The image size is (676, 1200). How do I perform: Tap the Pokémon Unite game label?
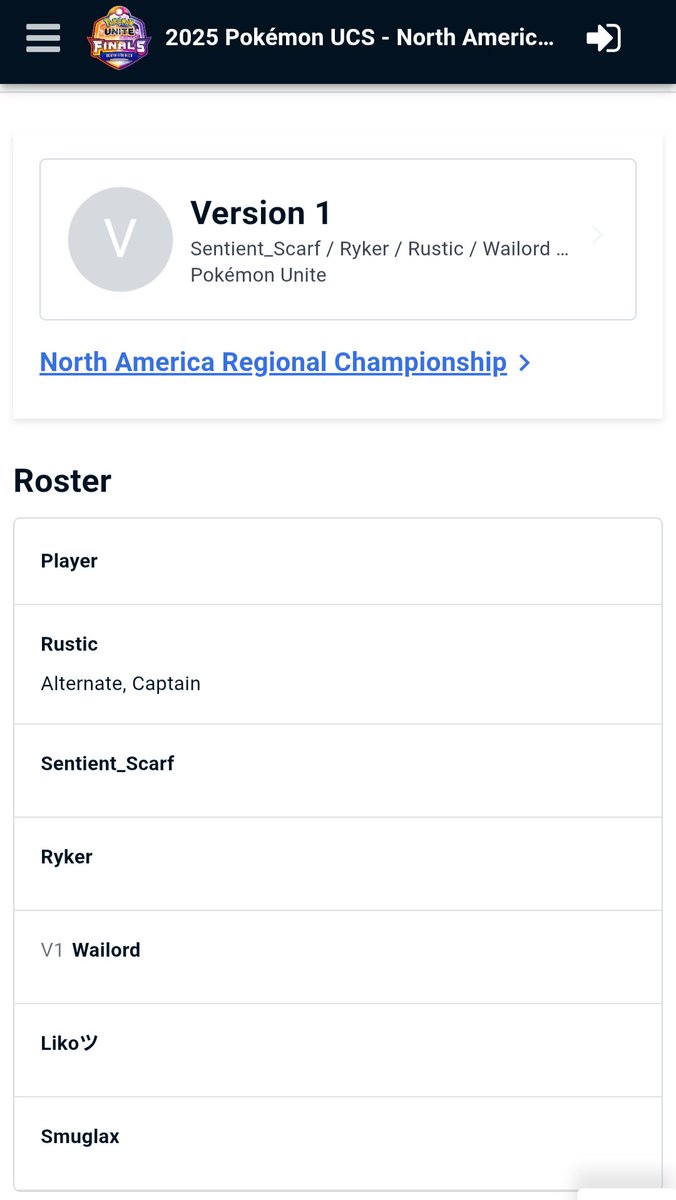tap(258, 275)
